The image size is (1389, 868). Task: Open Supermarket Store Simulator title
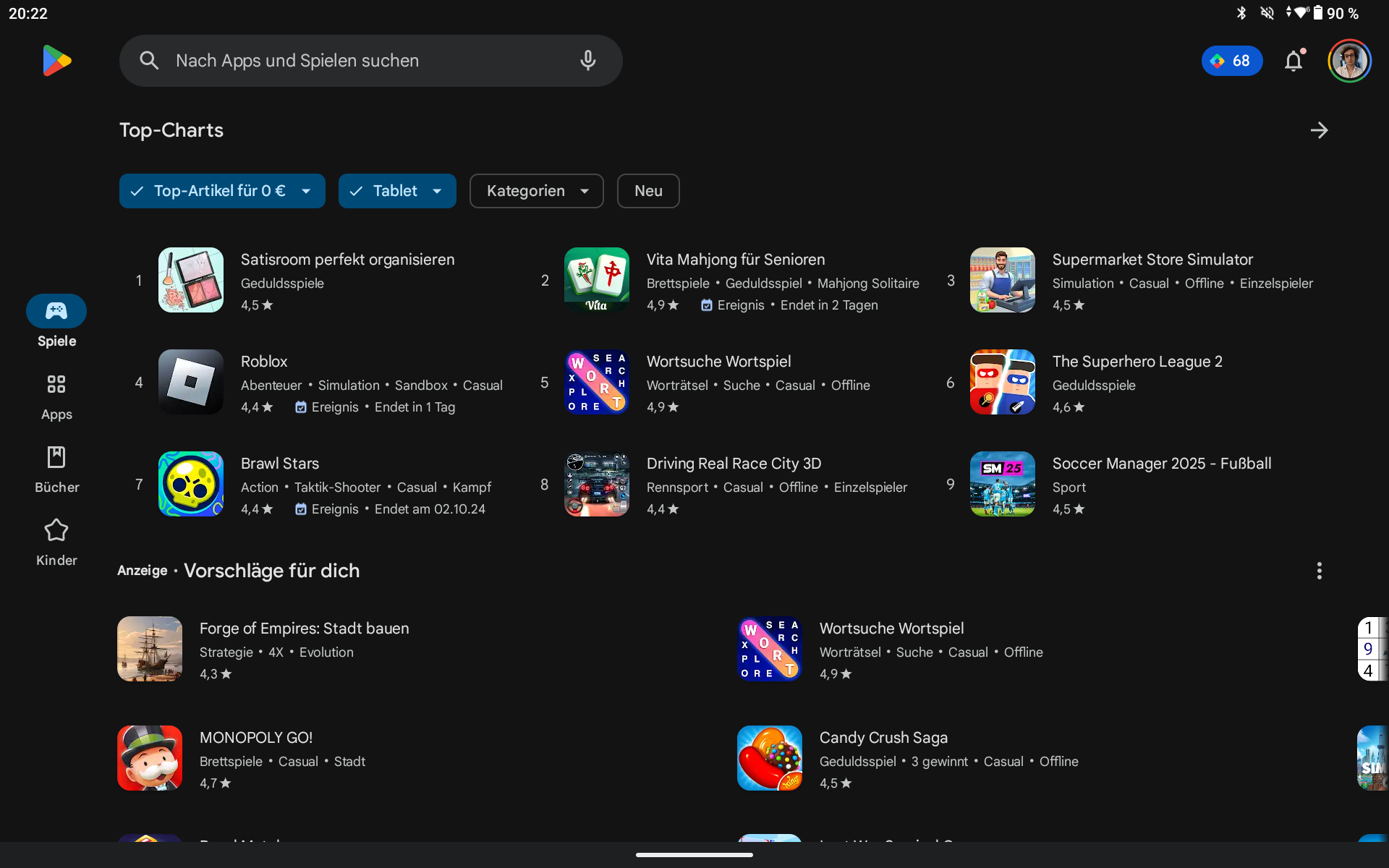[x=1152, y=260]
